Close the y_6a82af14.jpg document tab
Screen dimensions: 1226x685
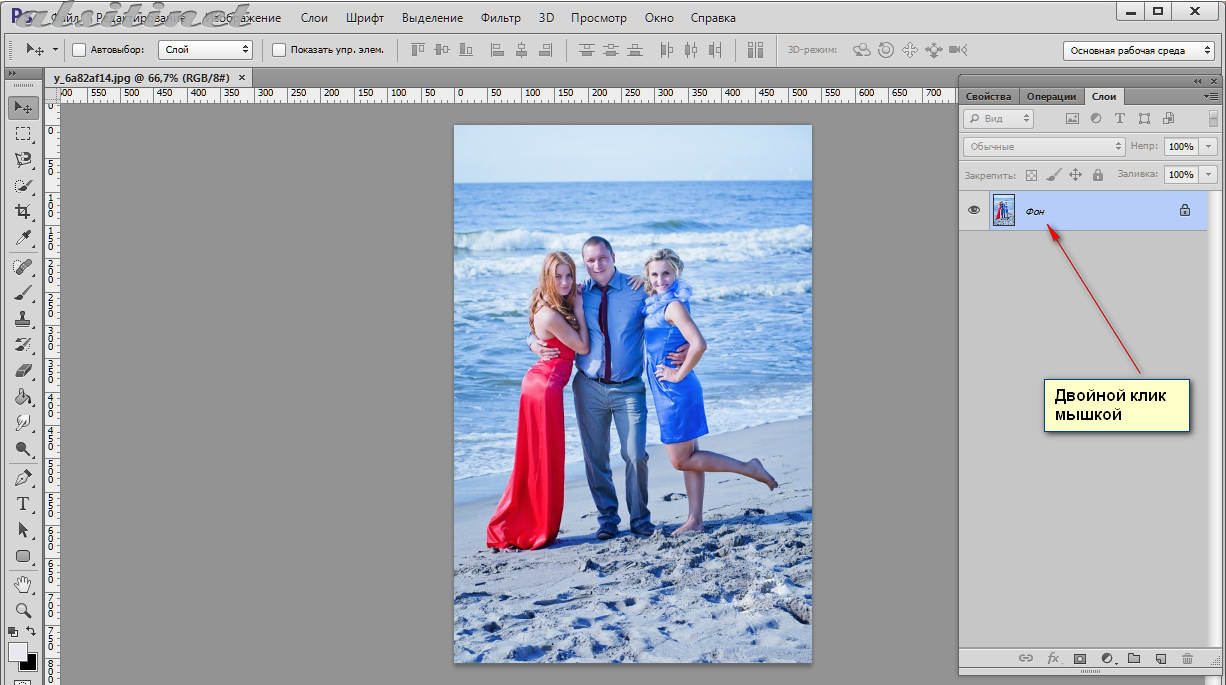pos(242,77)
